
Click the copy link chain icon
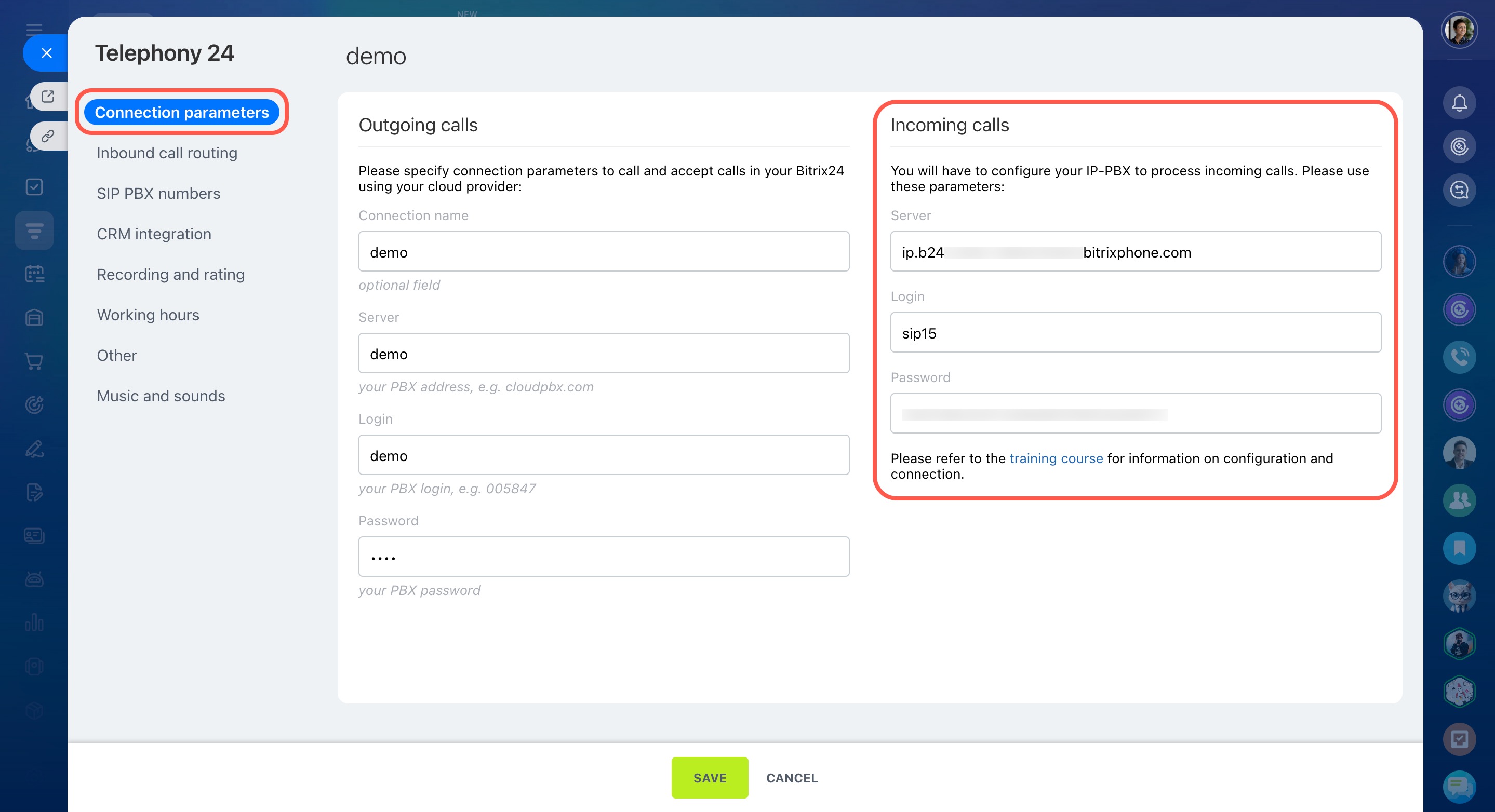48,136
